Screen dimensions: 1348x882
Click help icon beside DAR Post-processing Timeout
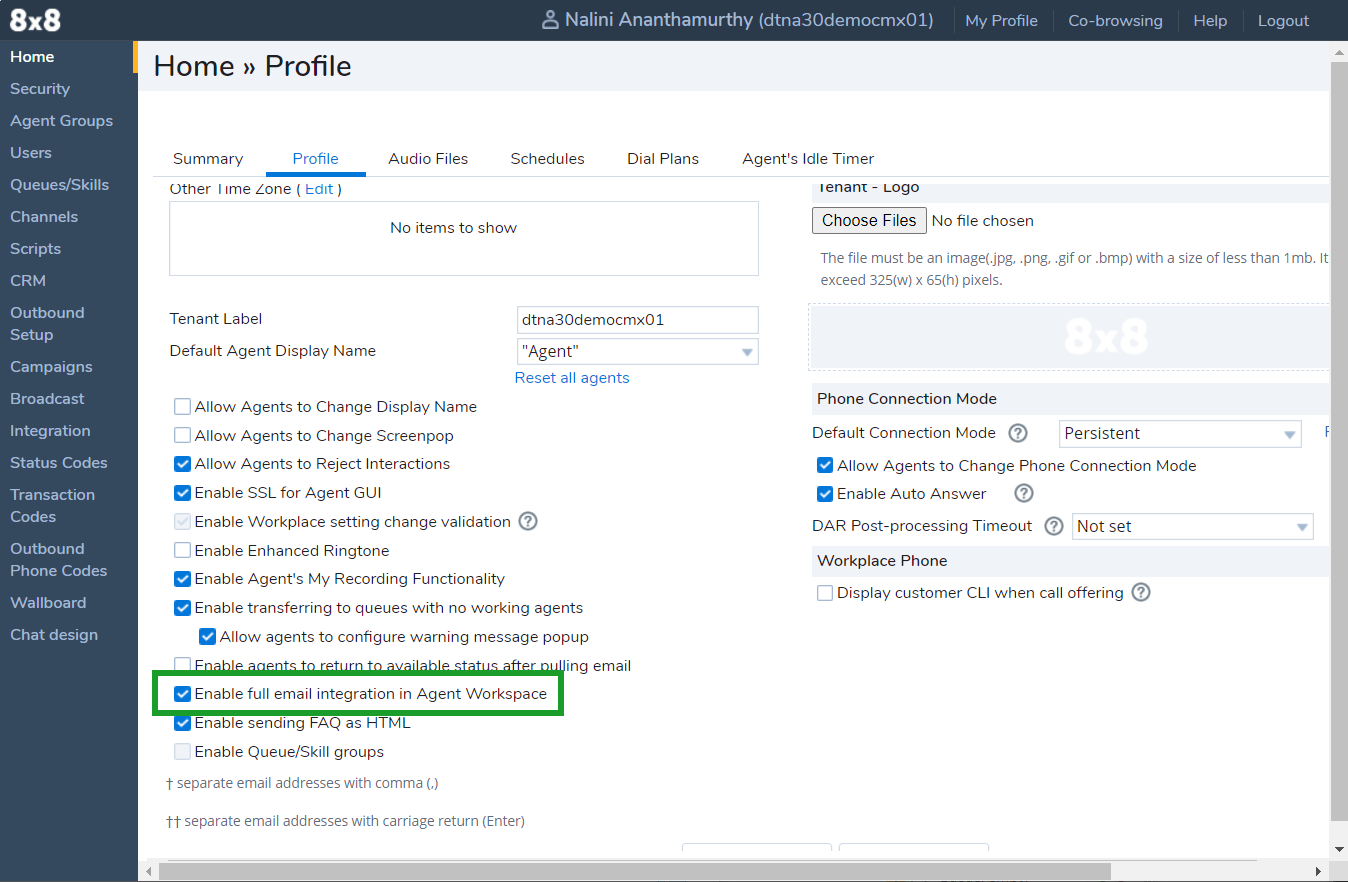1053,526
